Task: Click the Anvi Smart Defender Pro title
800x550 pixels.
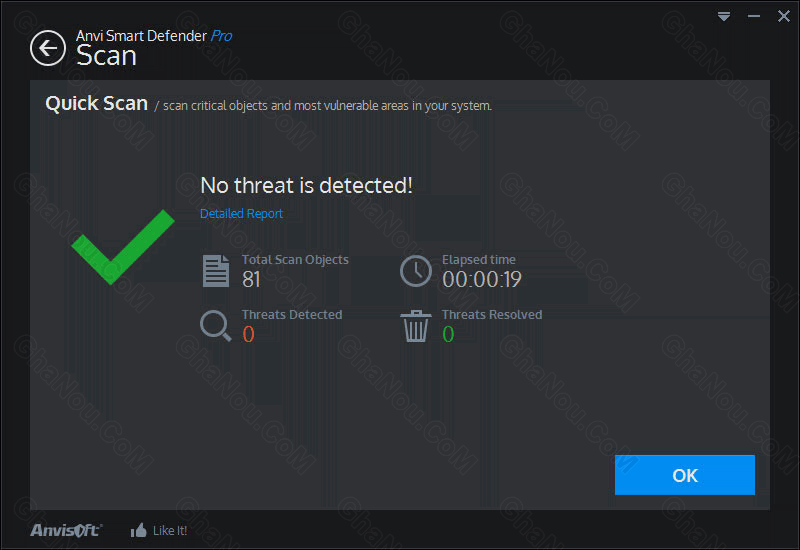Action: (x=154, y=36)
